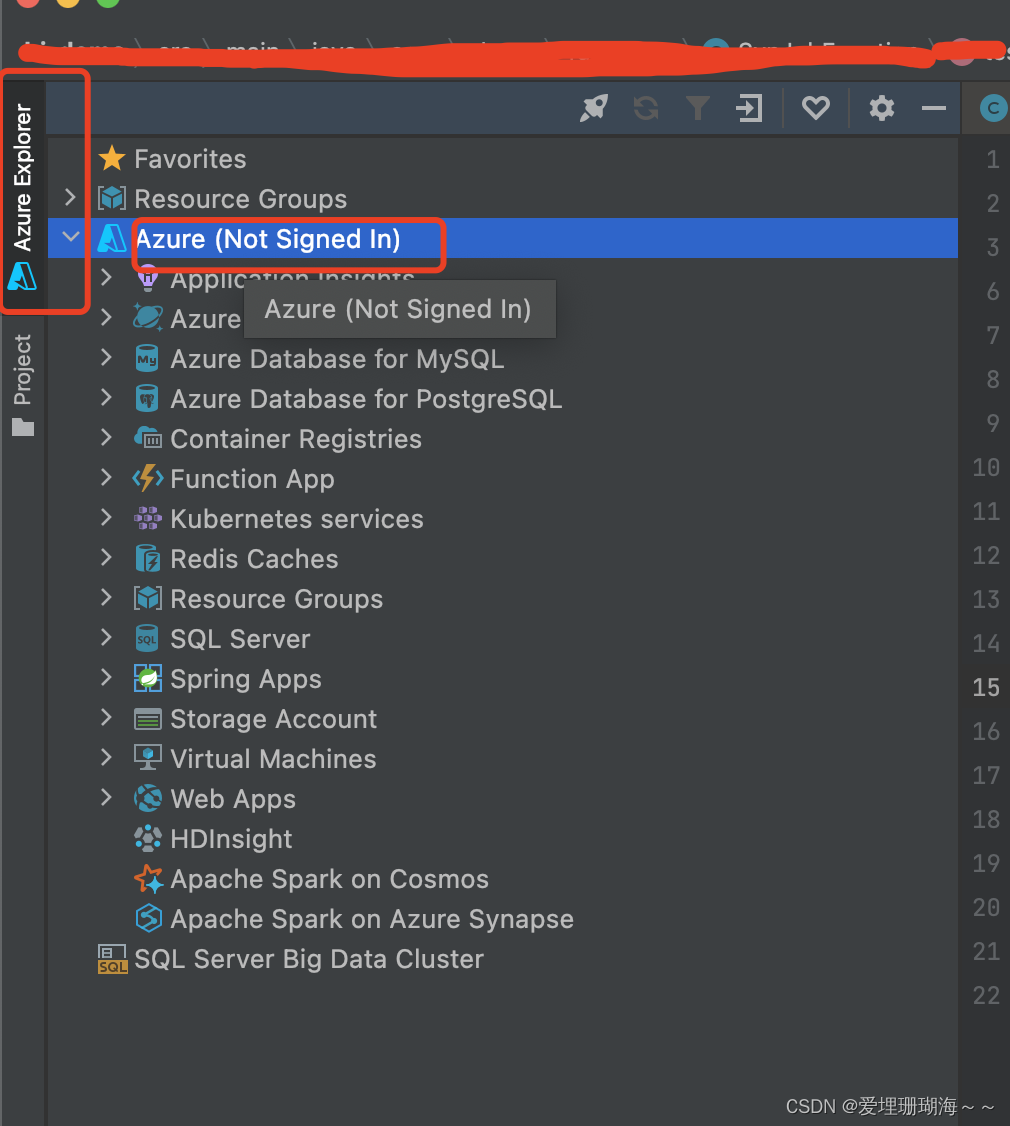Expand the Storage Account node

[106, 717]
